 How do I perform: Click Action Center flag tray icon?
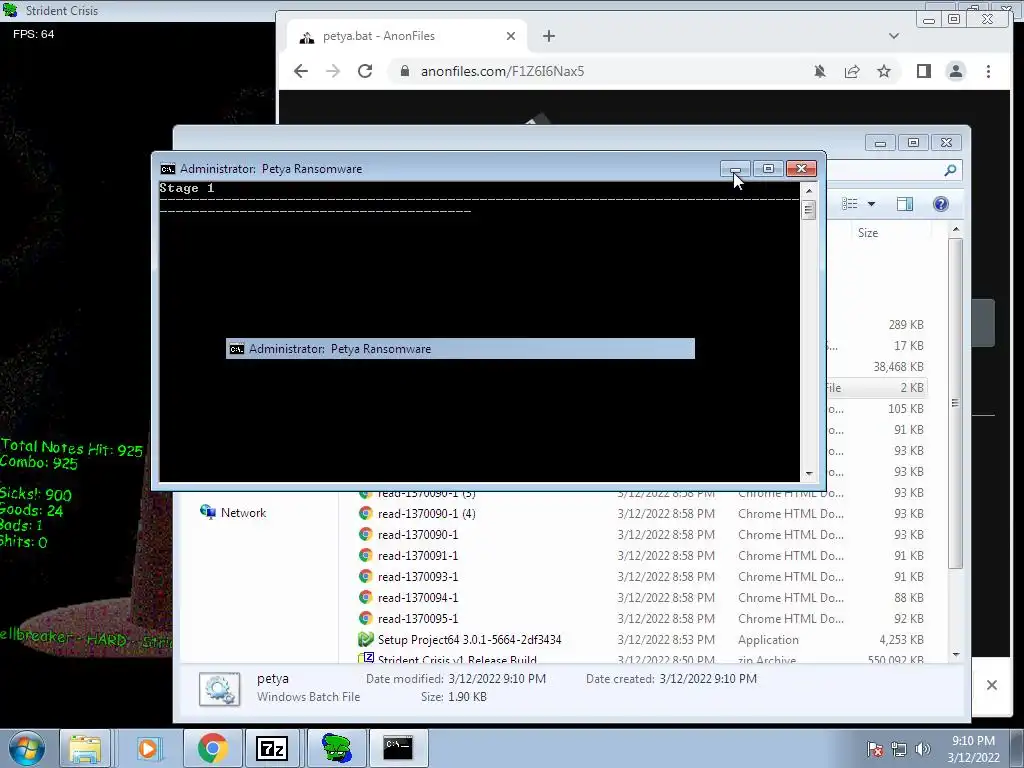tap(874, 749)
